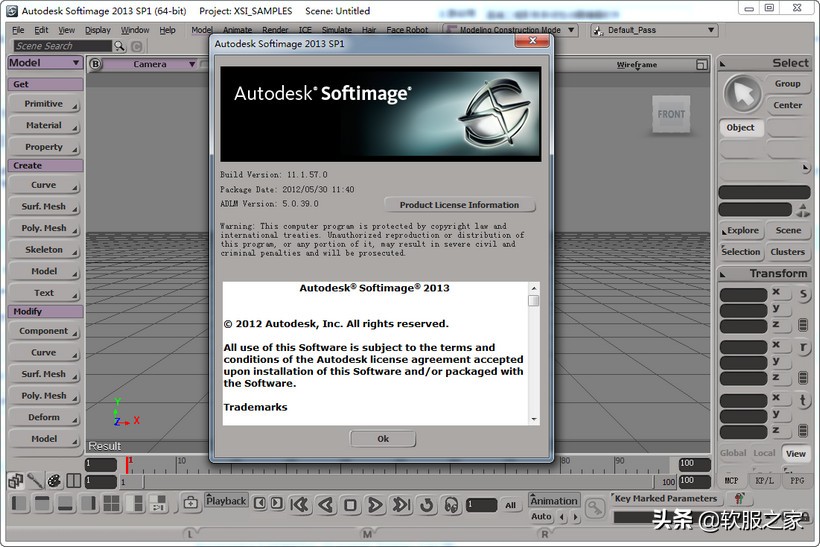Click the license text scrollbar down arrow
The image size is (820, 547).
[534, 419]
